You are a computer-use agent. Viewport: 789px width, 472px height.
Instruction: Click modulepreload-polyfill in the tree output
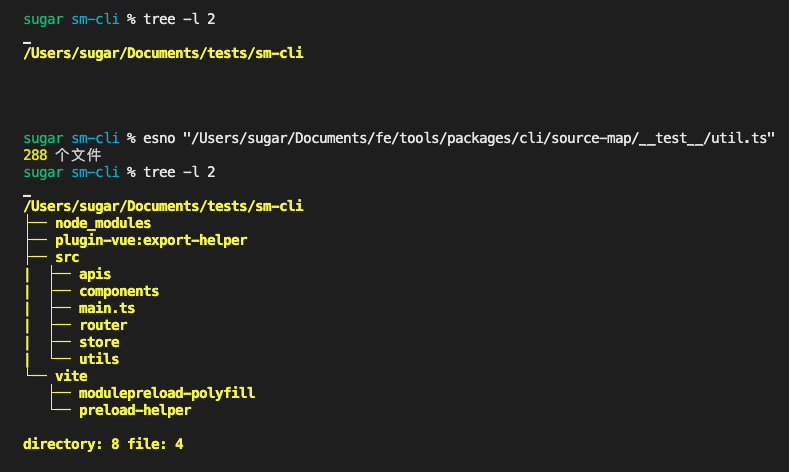pyautogui.click(x=167, y=393)
